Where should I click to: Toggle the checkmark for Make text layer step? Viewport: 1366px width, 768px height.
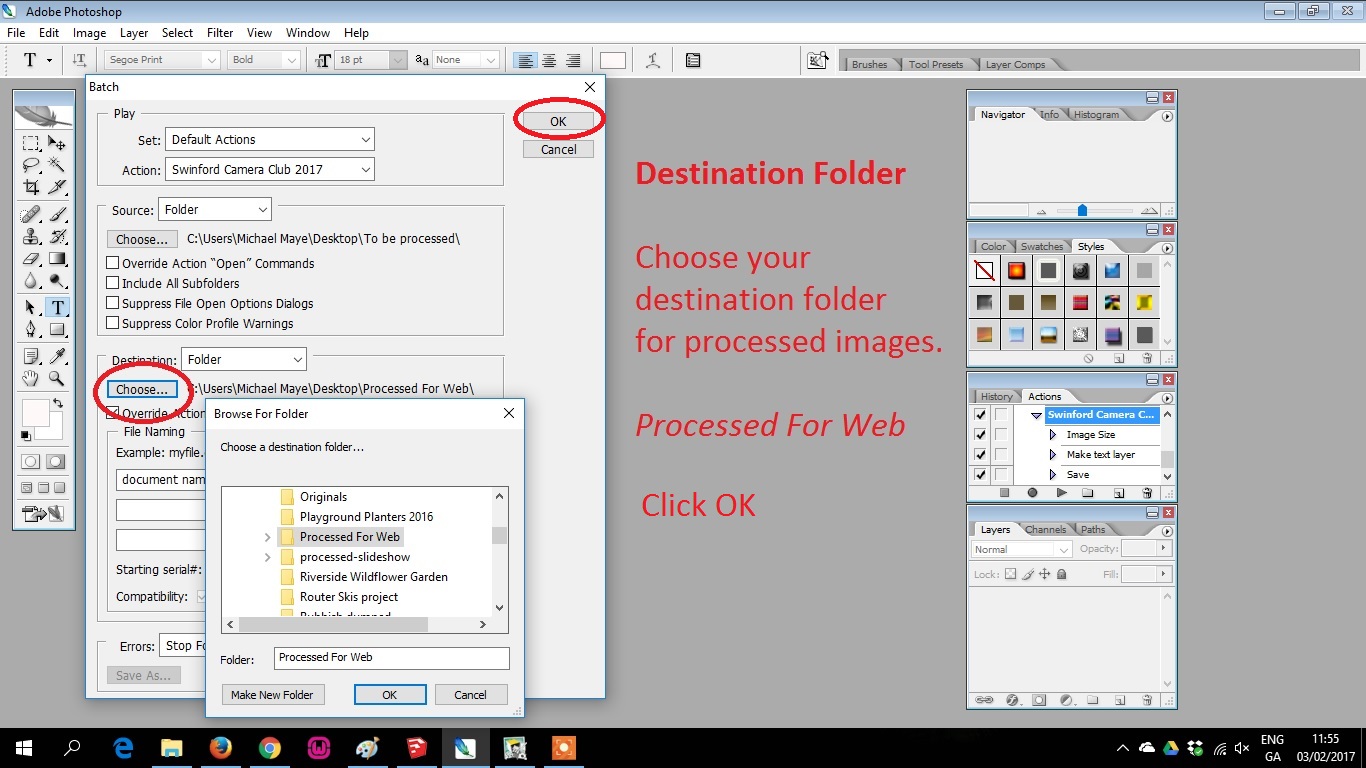(980, 455)
